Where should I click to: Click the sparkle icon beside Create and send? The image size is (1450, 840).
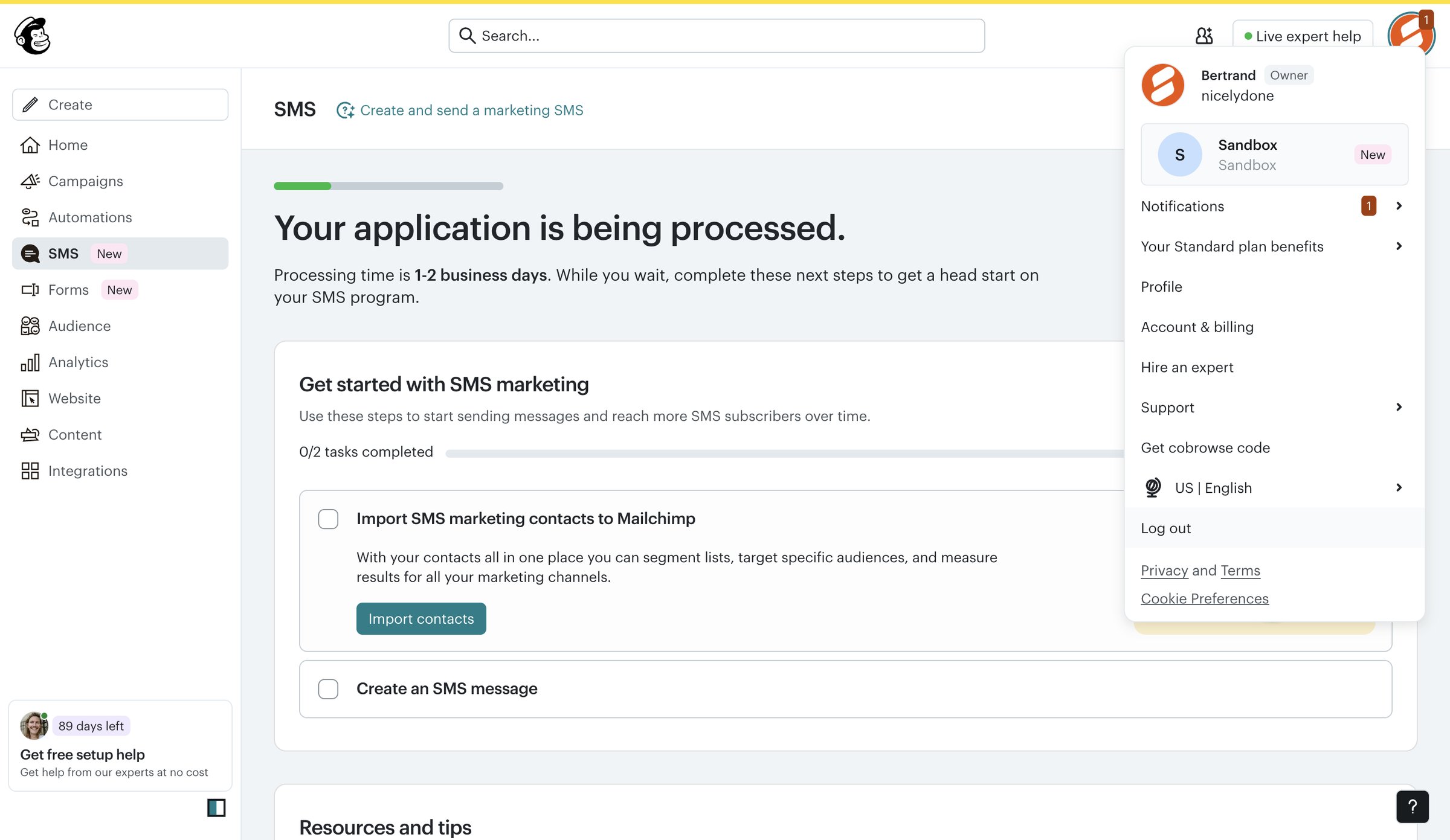[x=346, y=110]
